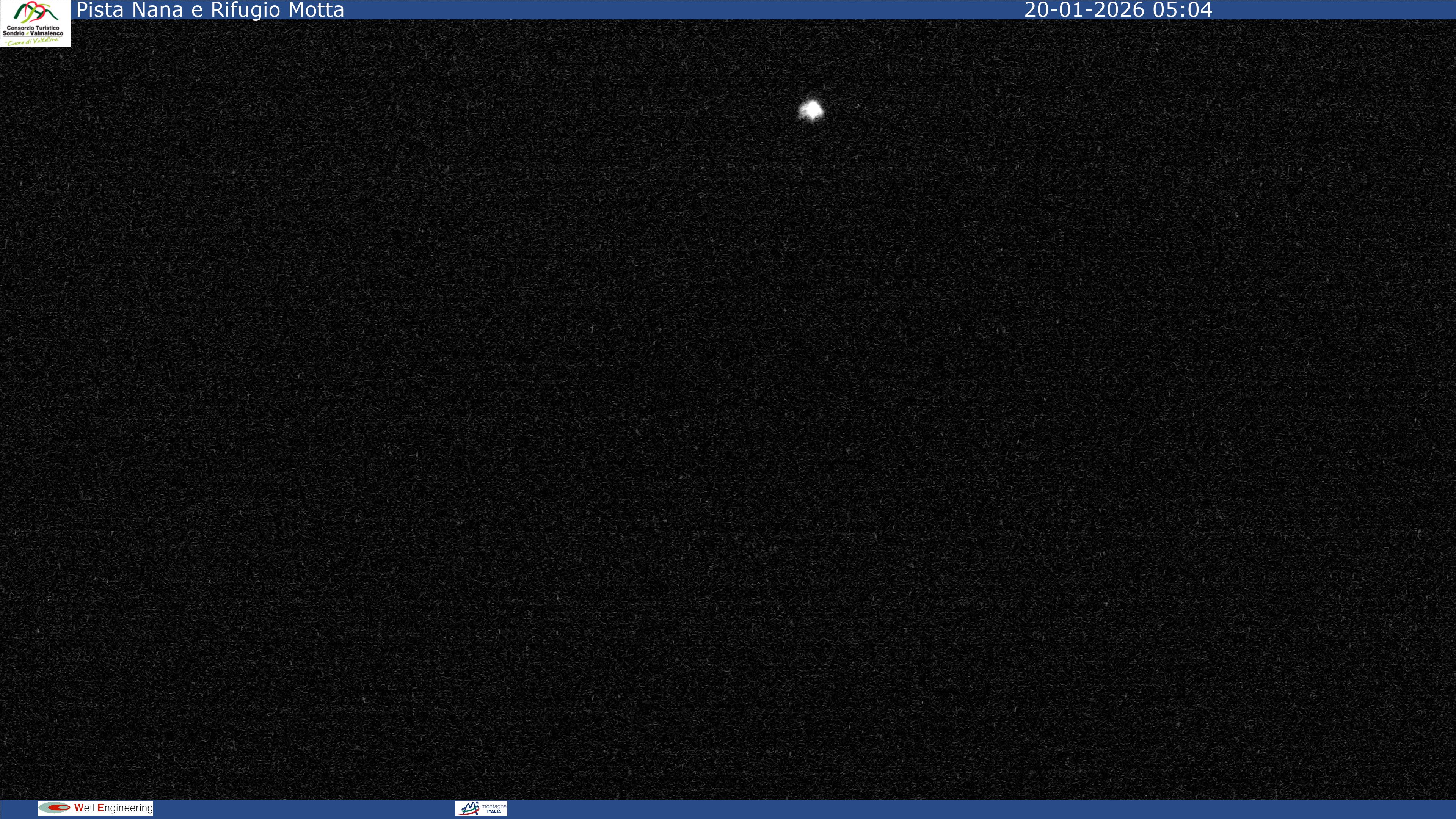Open the 'Well Engineering' sponsor text link
1456x819 pixels.
tap(113, 808)
